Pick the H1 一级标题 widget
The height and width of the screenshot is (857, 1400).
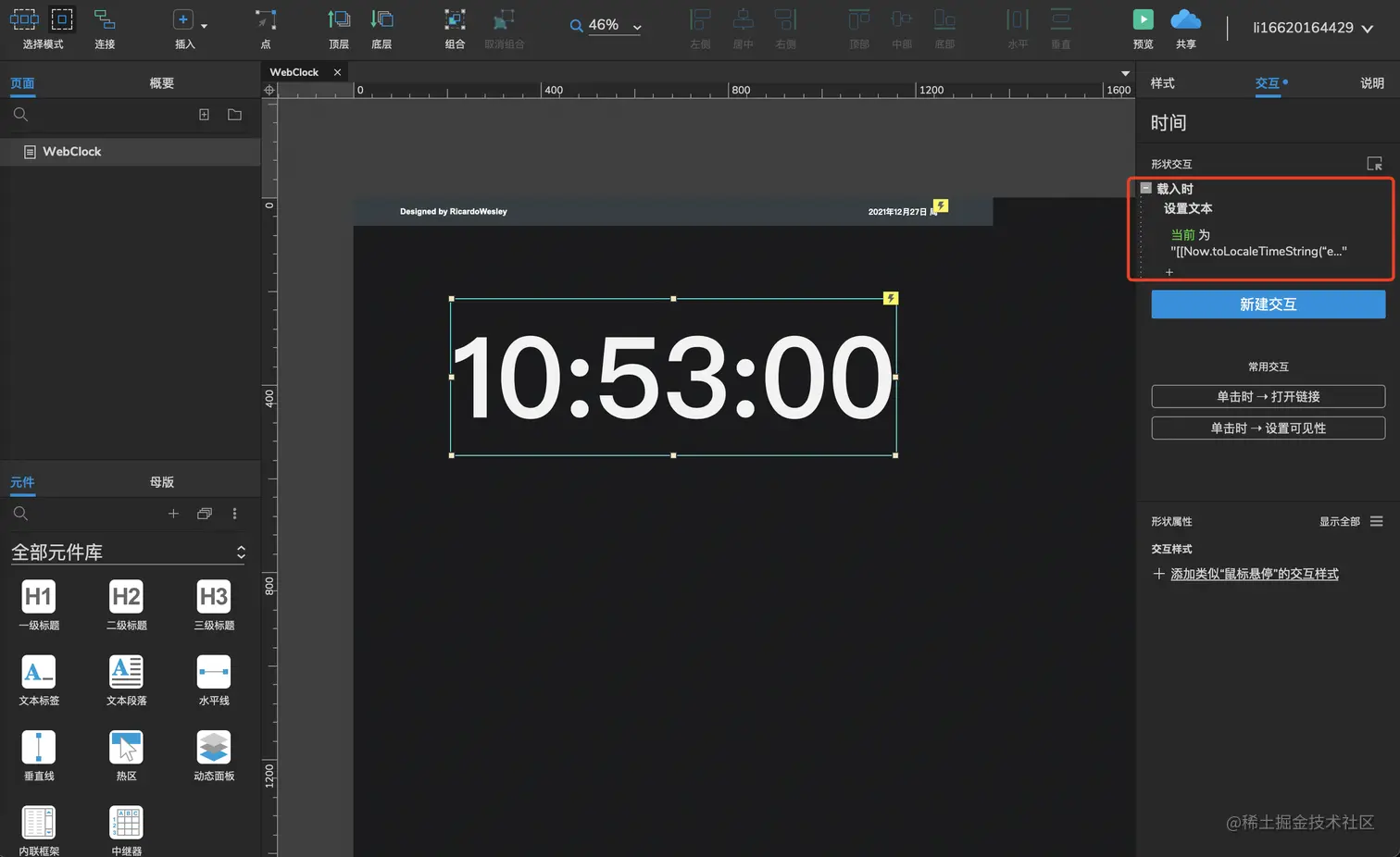(39, 605)
